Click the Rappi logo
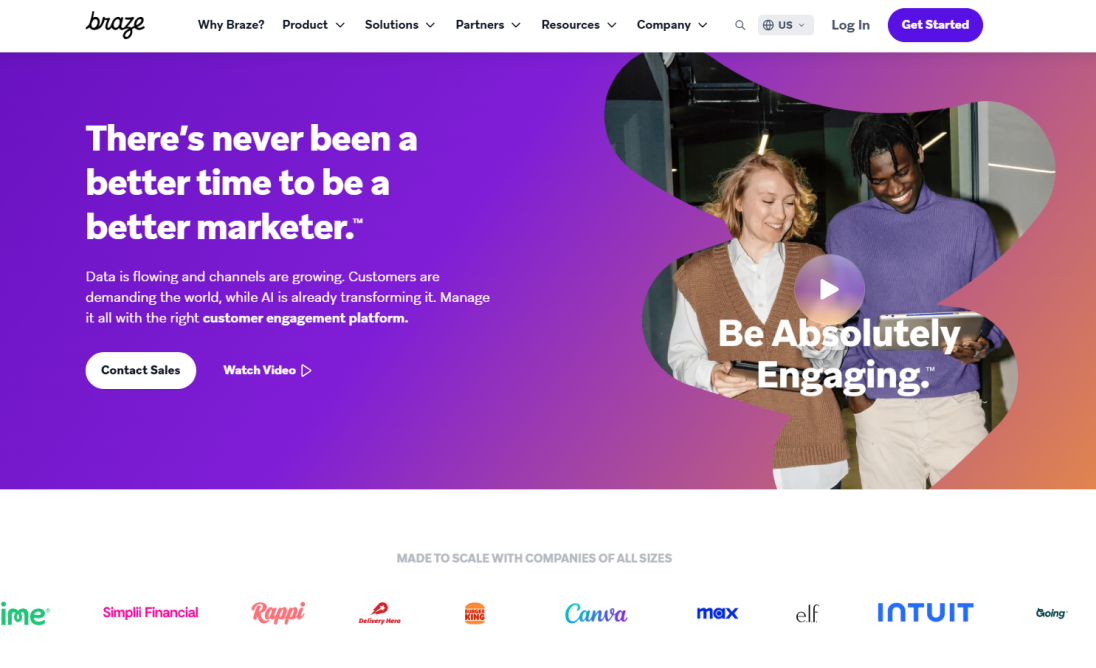Viewport: 1096px width, 668px height. pyautogui.click(x=278, y=613)
